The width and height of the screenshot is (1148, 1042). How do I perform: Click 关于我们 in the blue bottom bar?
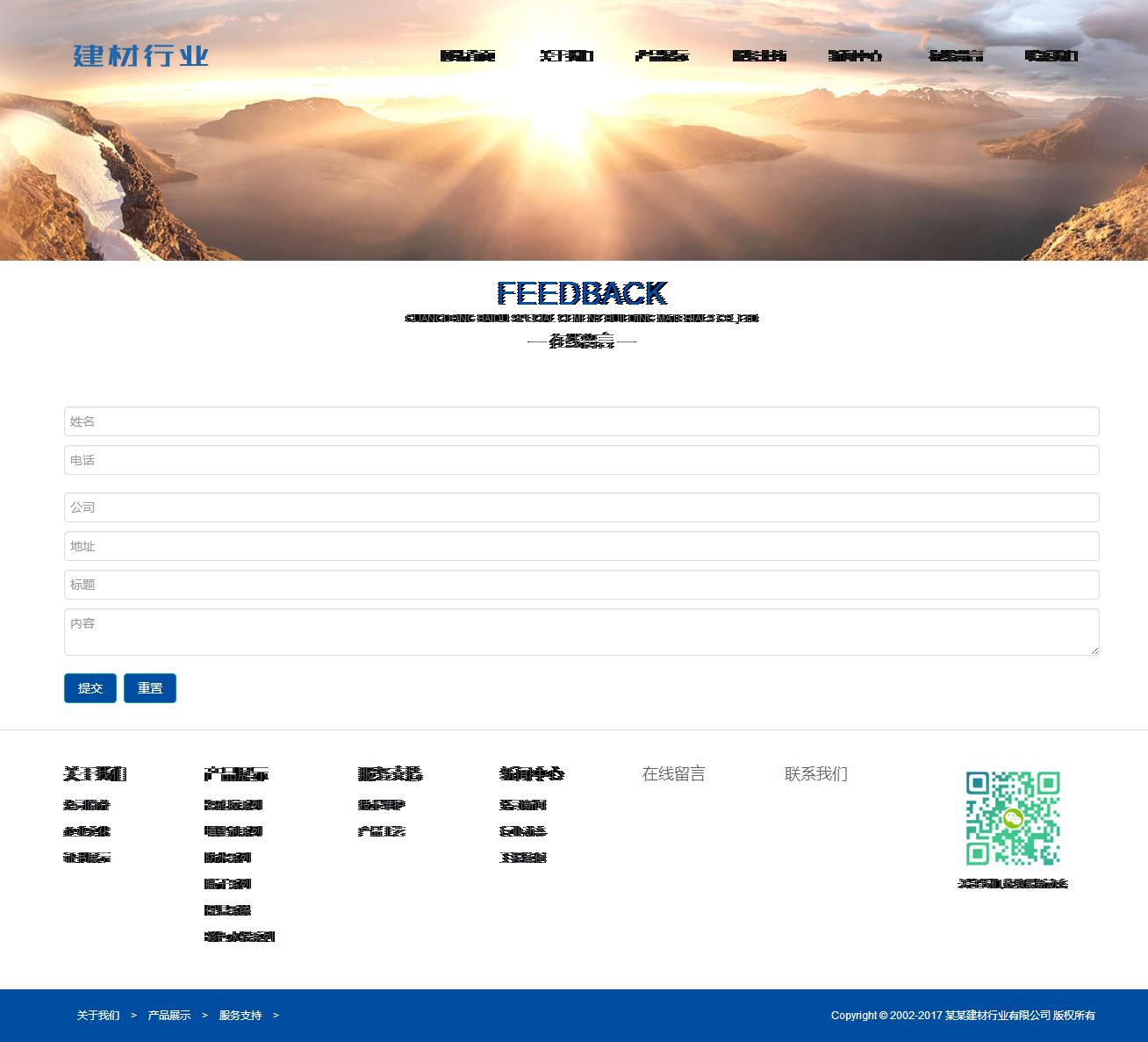click(x=98, y=1016)
